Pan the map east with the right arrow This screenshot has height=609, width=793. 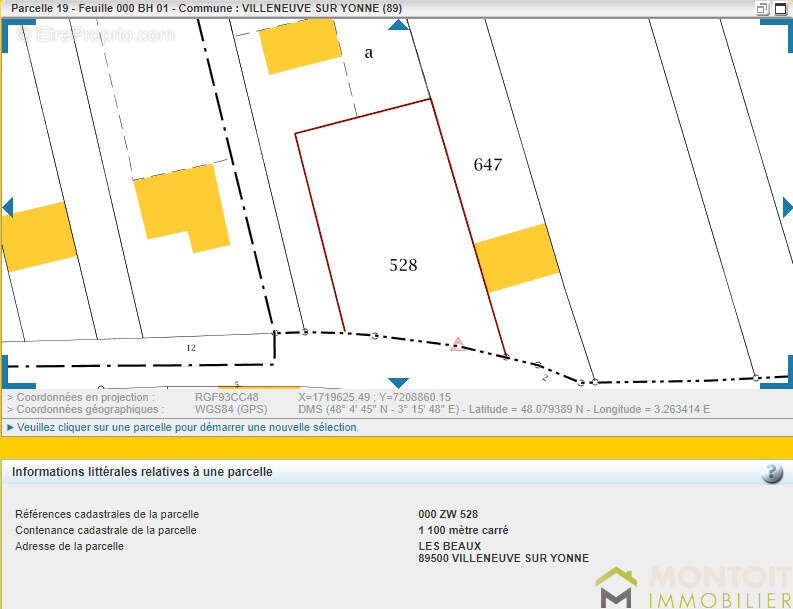coord(787,208)
